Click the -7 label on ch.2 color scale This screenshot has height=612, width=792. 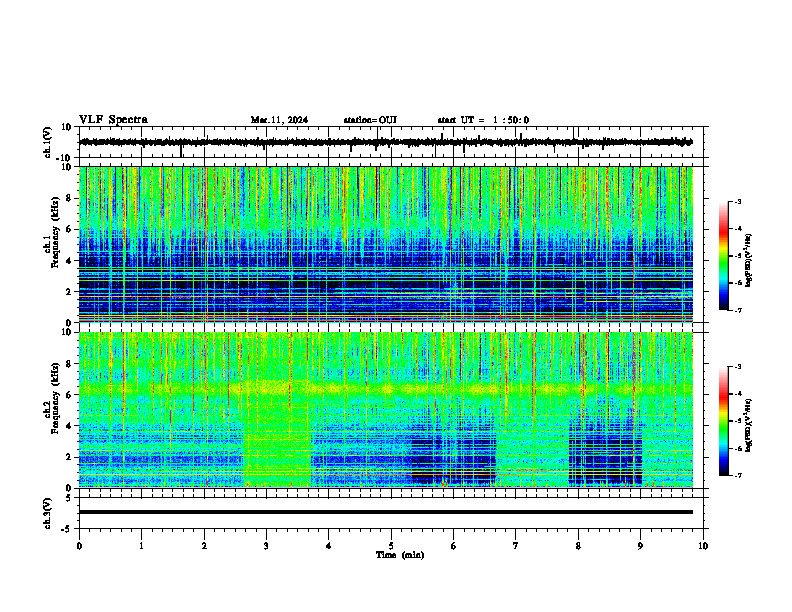pos(737,475)
